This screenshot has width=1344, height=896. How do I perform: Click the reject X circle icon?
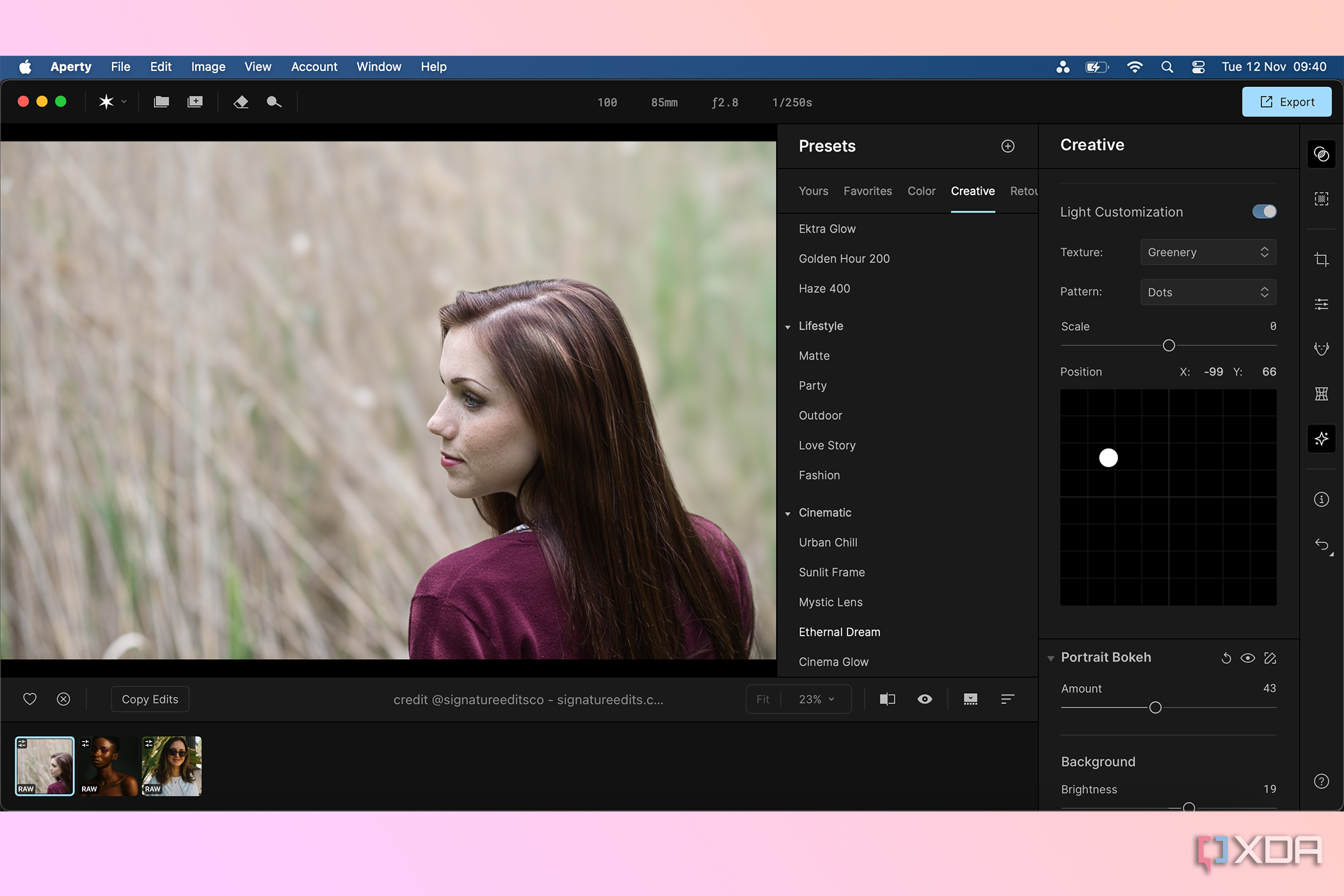pos(63,699)
